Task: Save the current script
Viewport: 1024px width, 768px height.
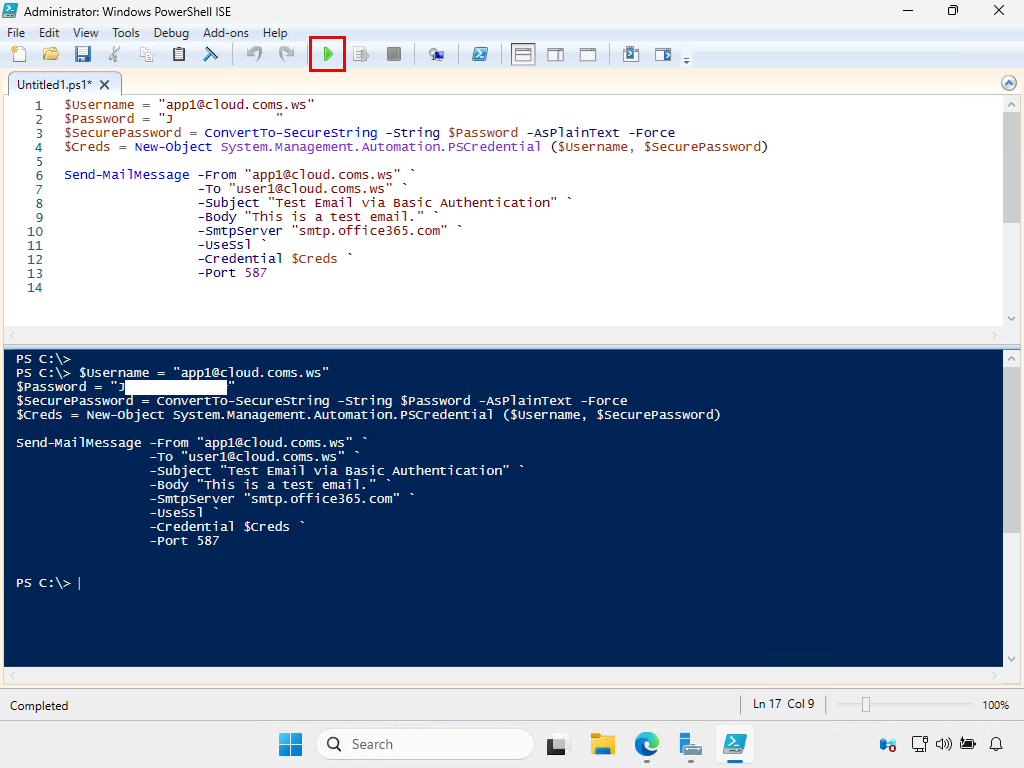Action: tap(82, 54)
